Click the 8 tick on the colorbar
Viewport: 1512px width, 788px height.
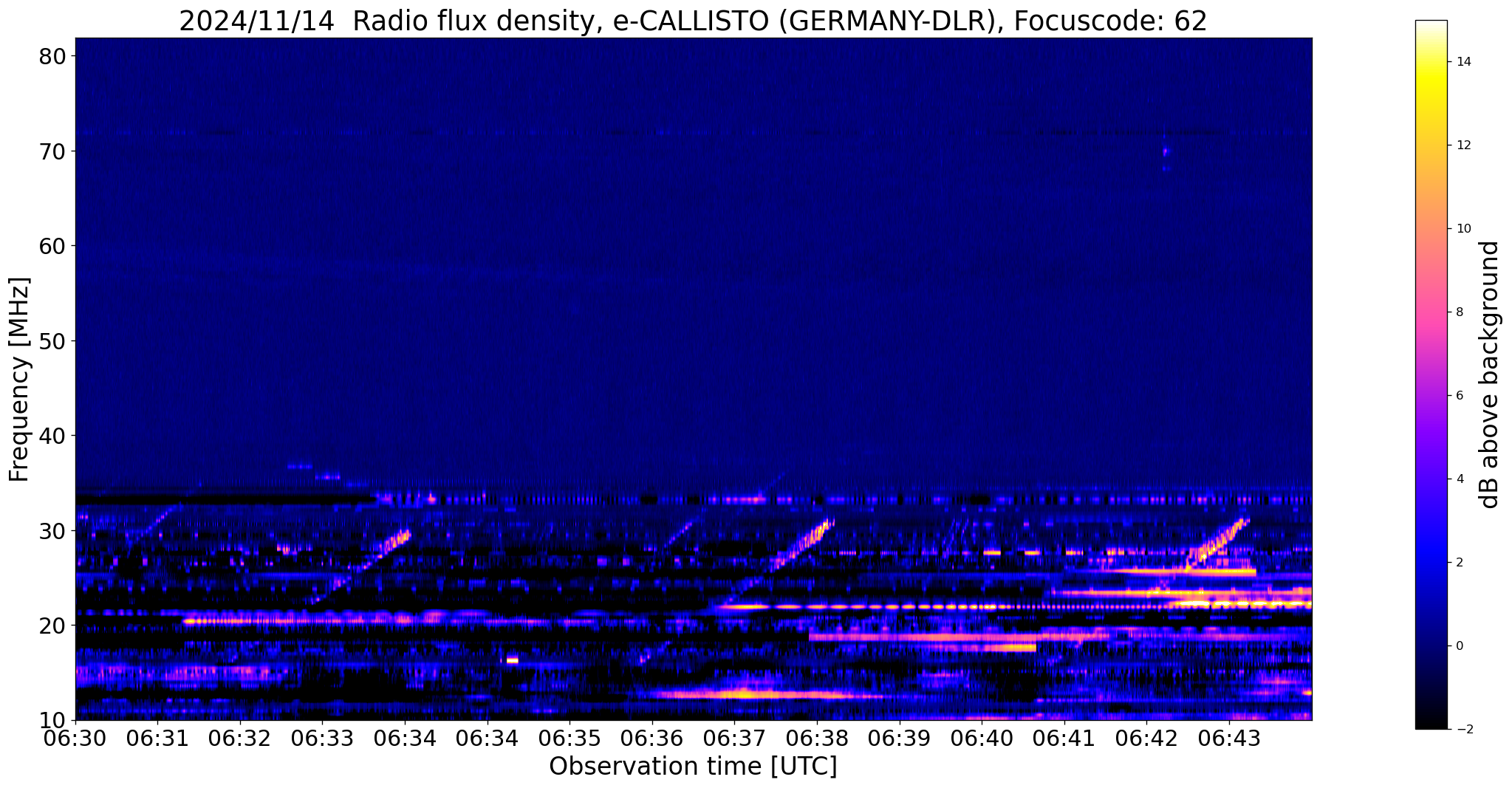click(1458, 312)
